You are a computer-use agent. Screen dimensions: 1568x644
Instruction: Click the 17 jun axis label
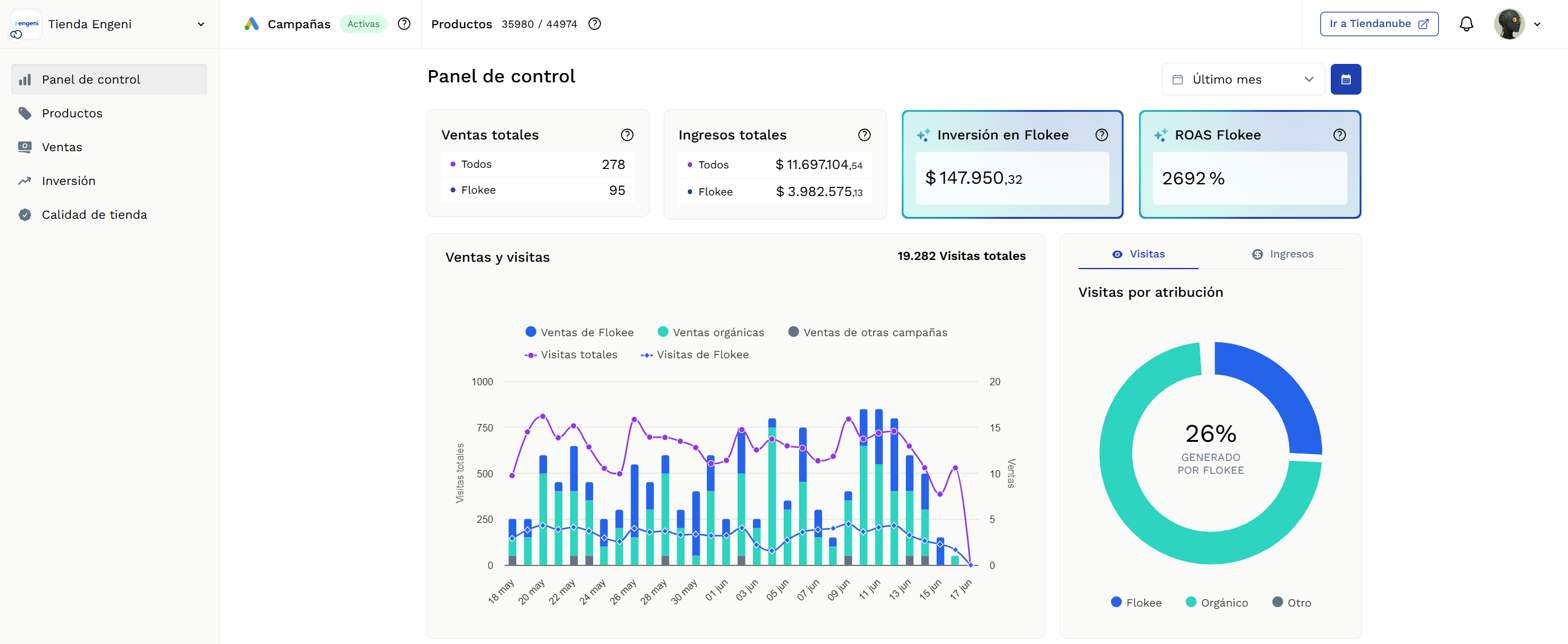click(x=961, y=589)
